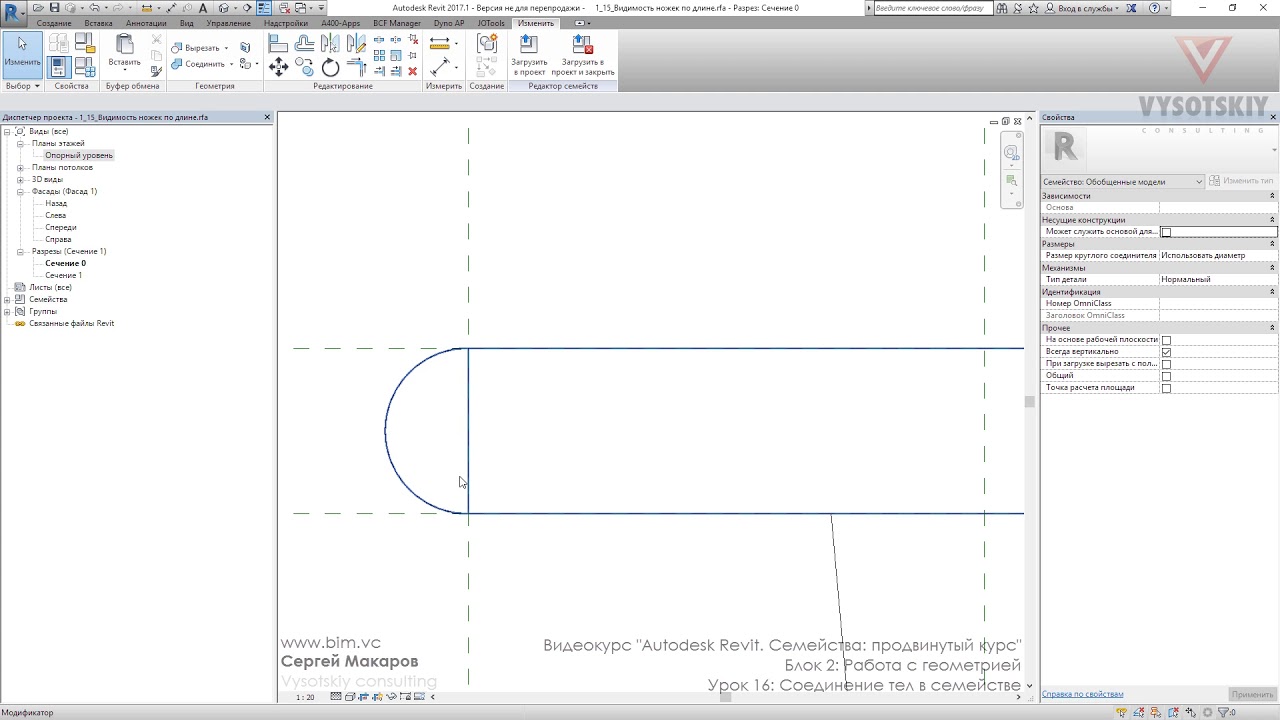Click the Cut to clipboard scissors icon

156,40
